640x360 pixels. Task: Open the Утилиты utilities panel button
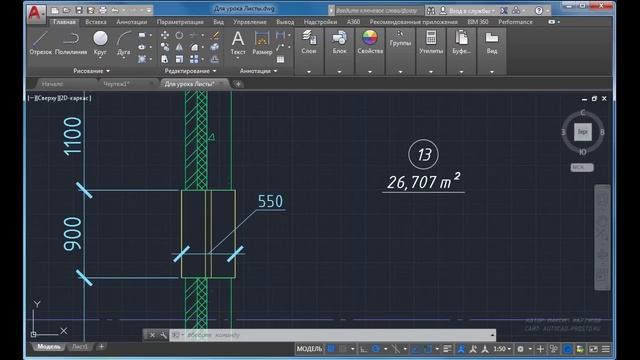(431, 42)
